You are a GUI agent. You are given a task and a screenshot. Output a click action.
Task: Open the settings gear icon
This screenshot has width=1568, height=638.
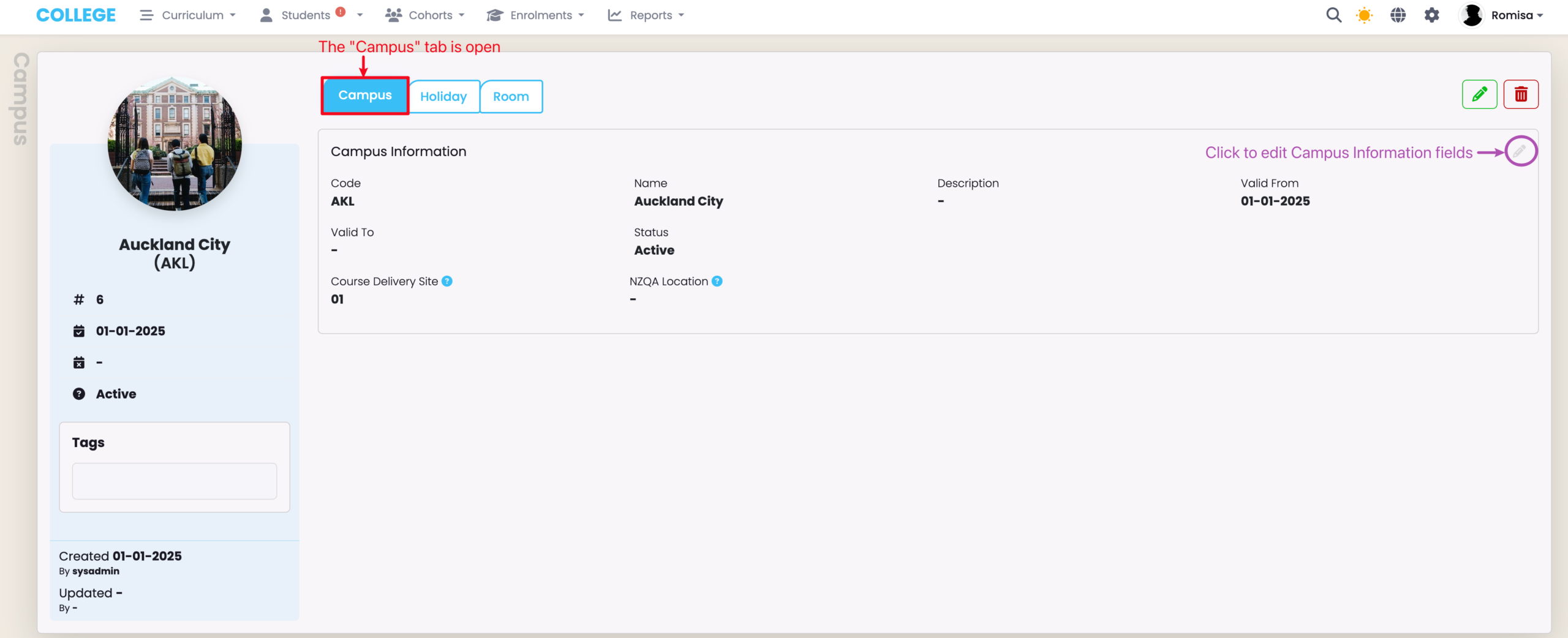coord(1431,15)
